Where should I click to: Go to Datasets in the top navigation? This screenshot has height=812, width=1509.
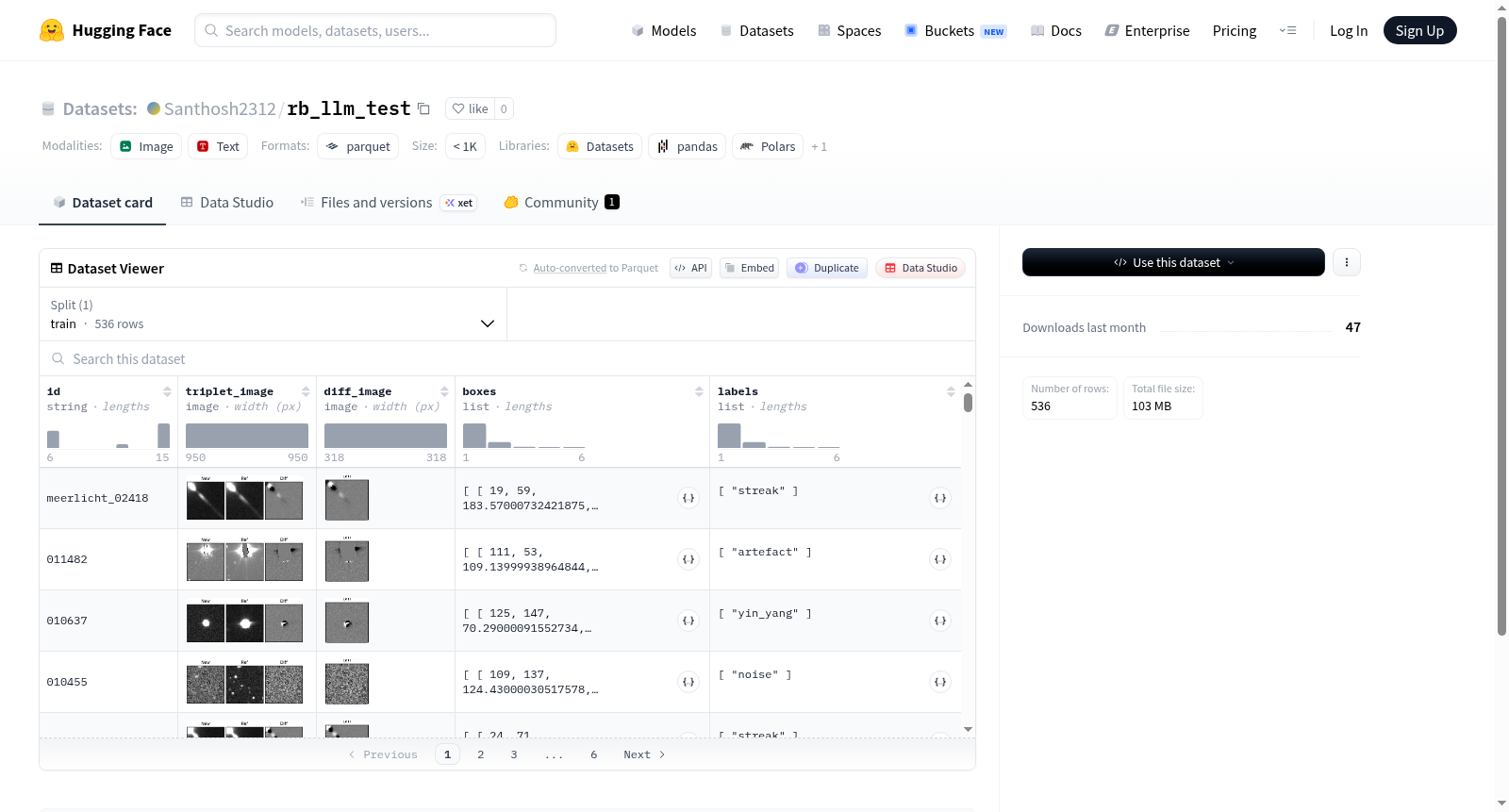pos(756,30)
